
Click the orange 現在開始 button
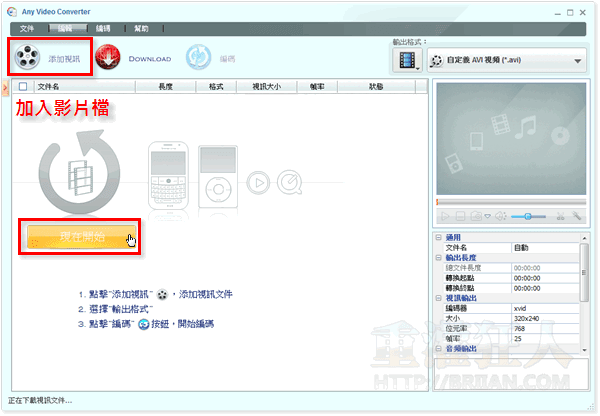[x=82, y=237]
